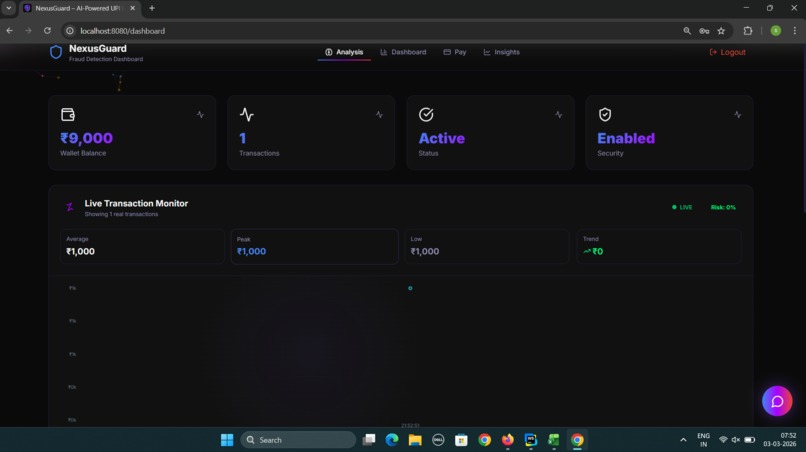Screen dimensions: 806x452
Task: Click the Logout button
Action: coord(727,52)
